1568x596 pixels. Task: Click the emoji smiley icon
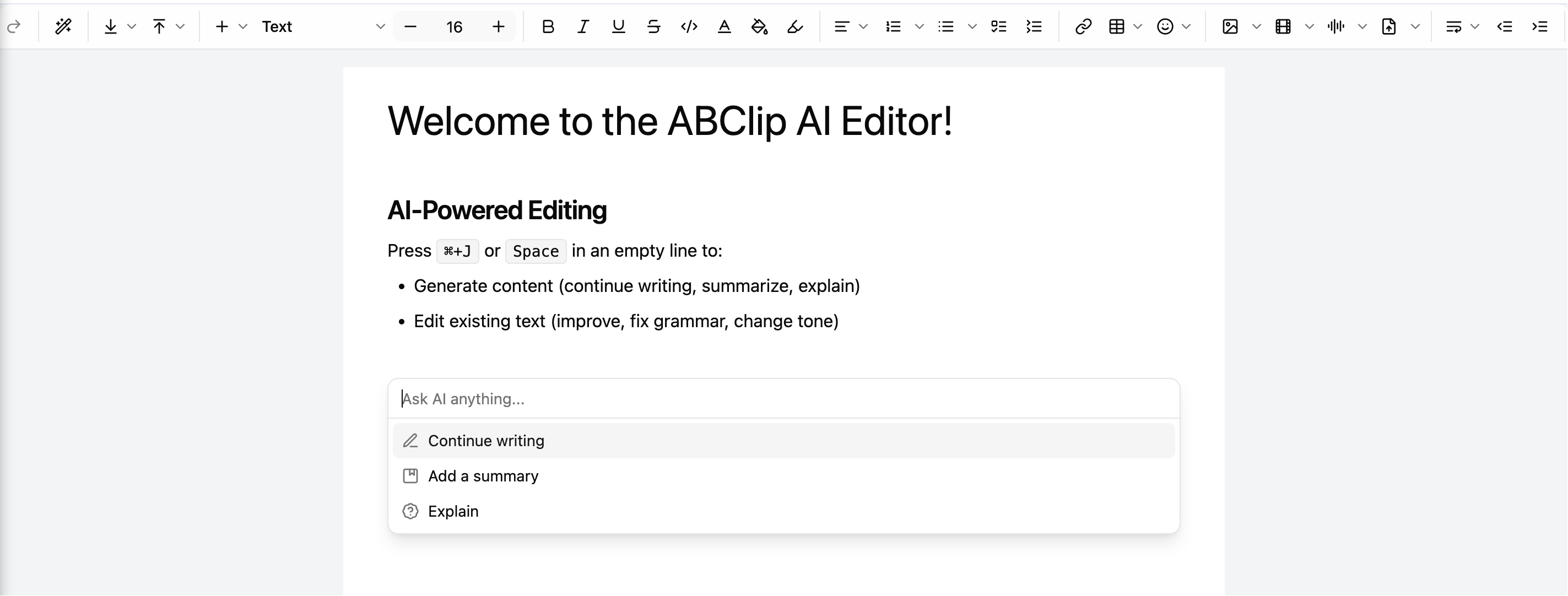pos(1165,26)
